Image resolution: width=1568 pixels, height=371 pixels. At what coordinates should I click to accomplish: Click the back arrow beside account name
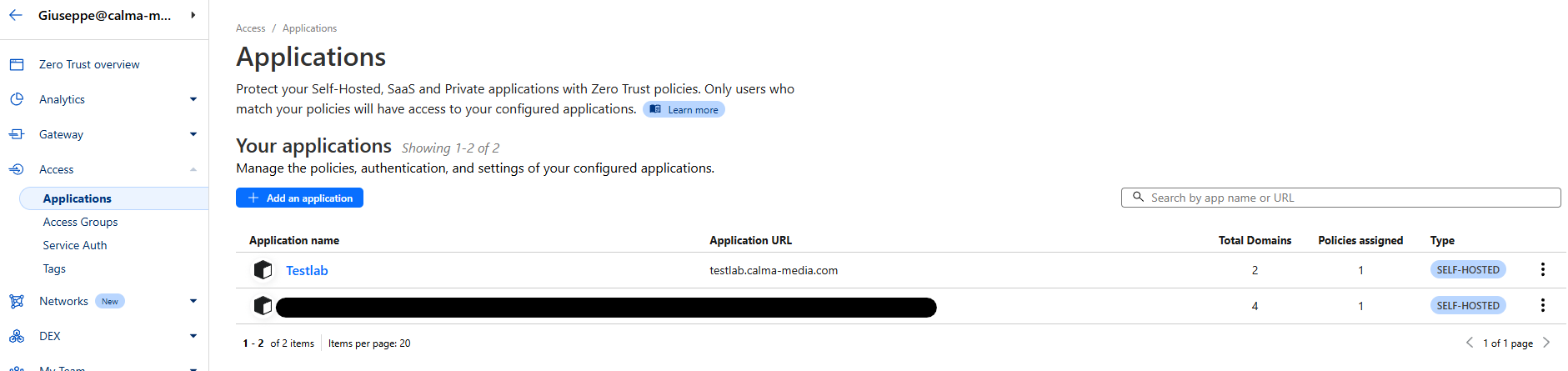click(x=16, y=15)
